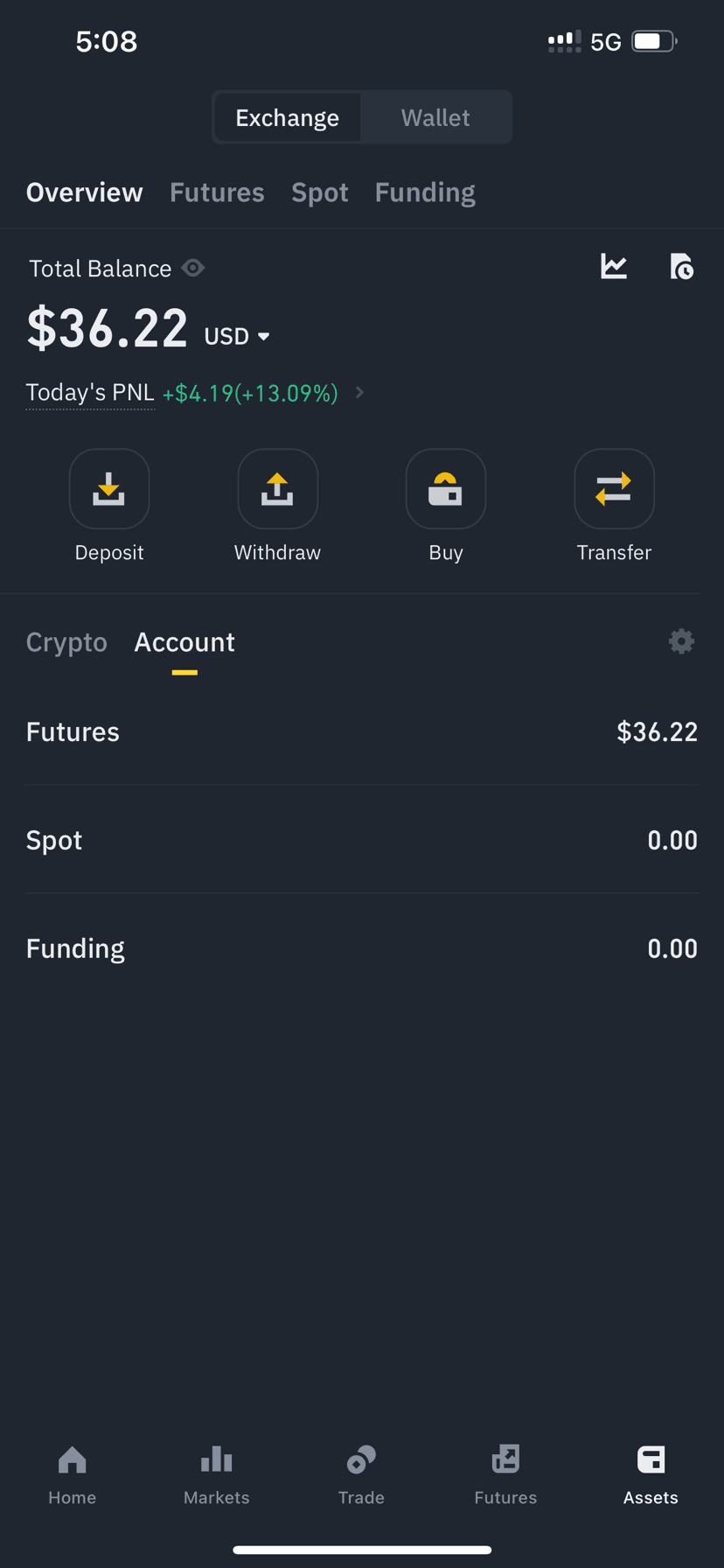Tap the Transfer arrows icon
This screenshot has height=1568, width=724.
click(614, 488)
